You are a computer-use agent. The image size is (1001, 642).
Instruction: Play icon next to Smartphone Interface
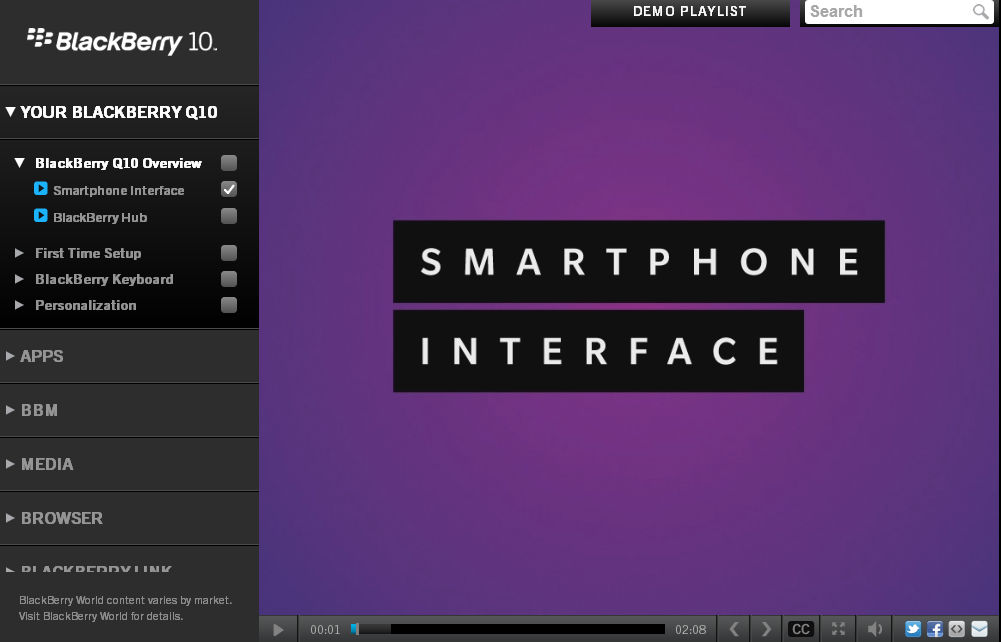(40, 189)
